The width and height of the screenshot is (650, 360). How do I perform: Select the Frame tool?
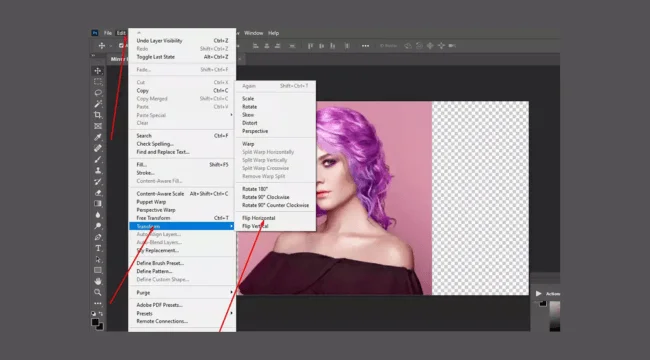point(98,126)
